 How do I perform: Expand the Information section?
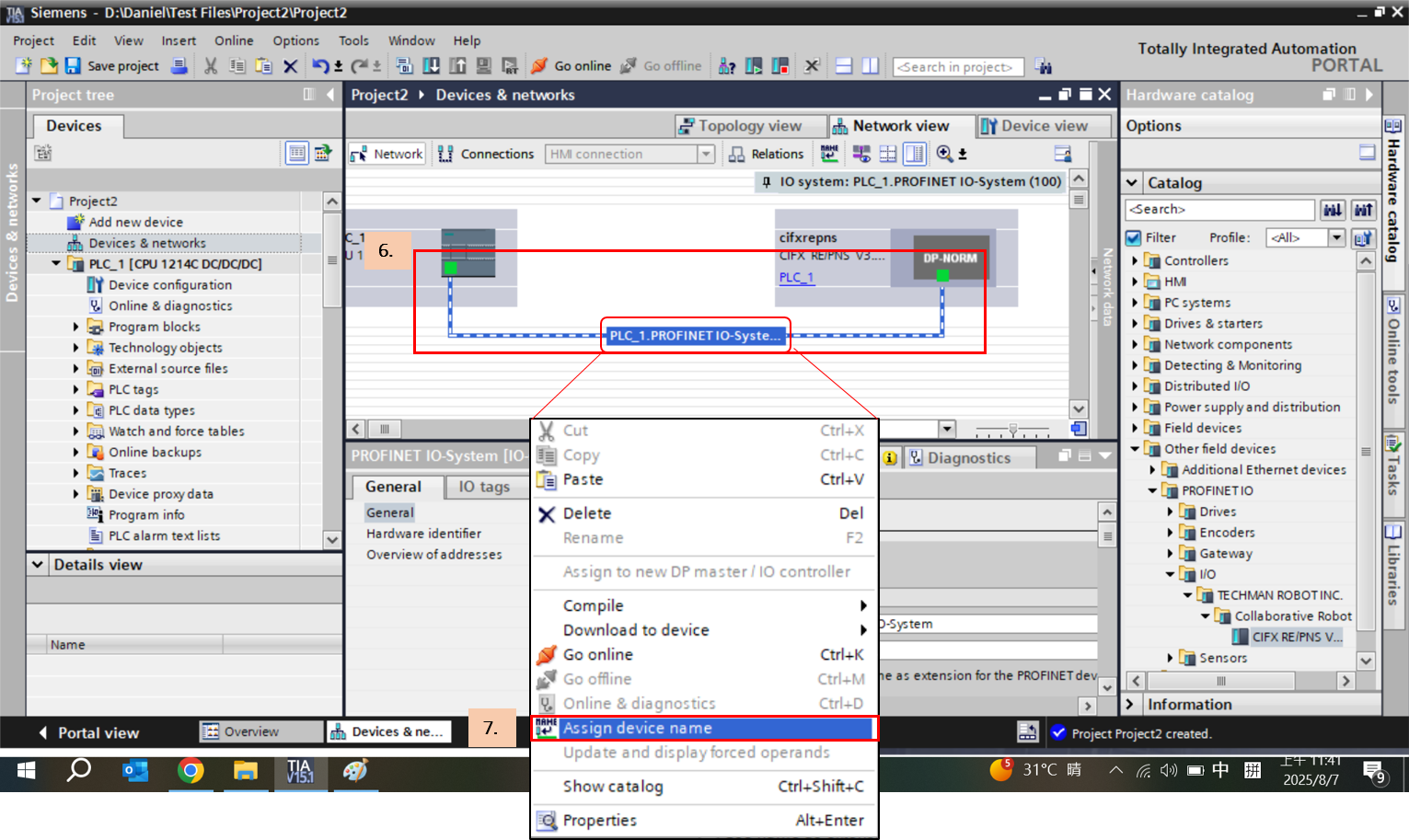[1131, 705]
